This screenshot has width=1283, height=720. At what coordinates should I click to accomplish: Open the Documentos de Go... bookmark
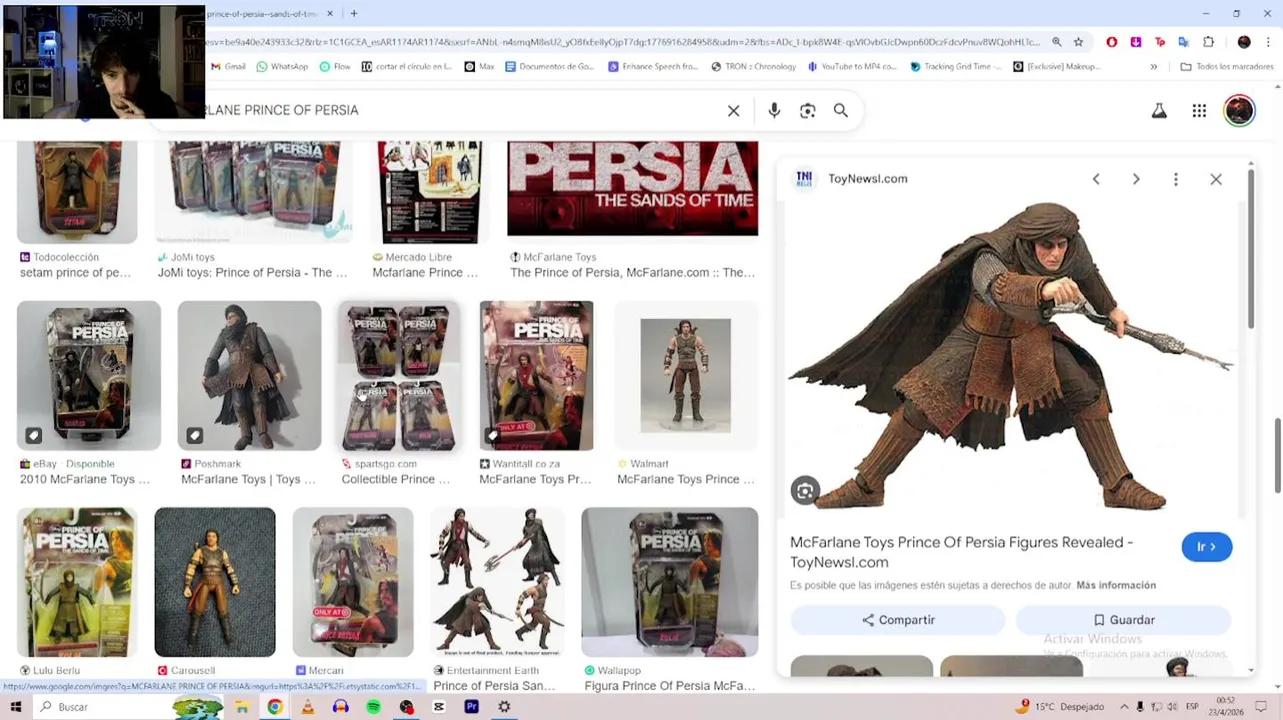pos(549,67)
